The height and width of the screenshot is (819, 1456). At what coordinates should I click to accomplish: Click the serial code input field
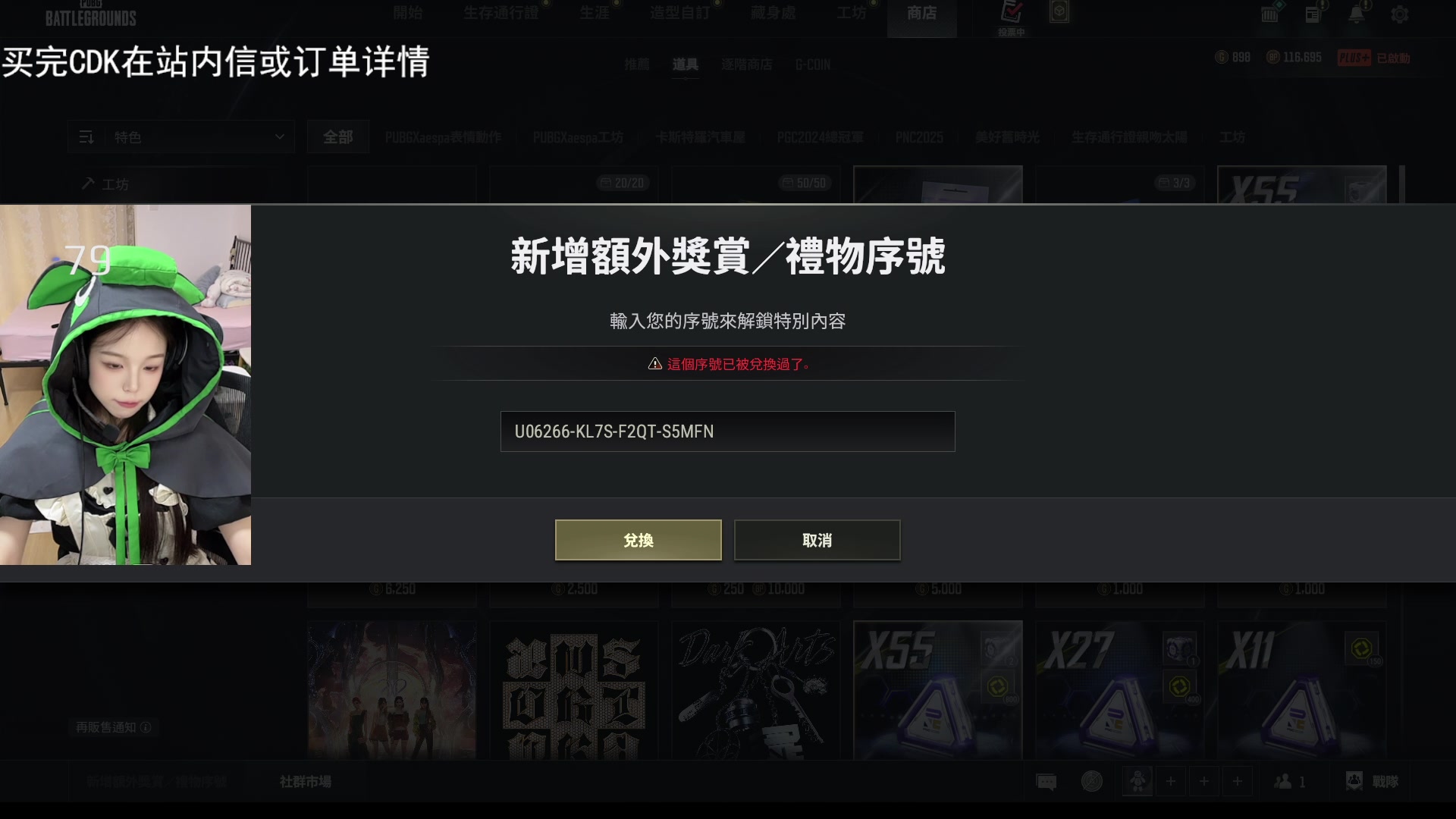click(x=728, y=431)
